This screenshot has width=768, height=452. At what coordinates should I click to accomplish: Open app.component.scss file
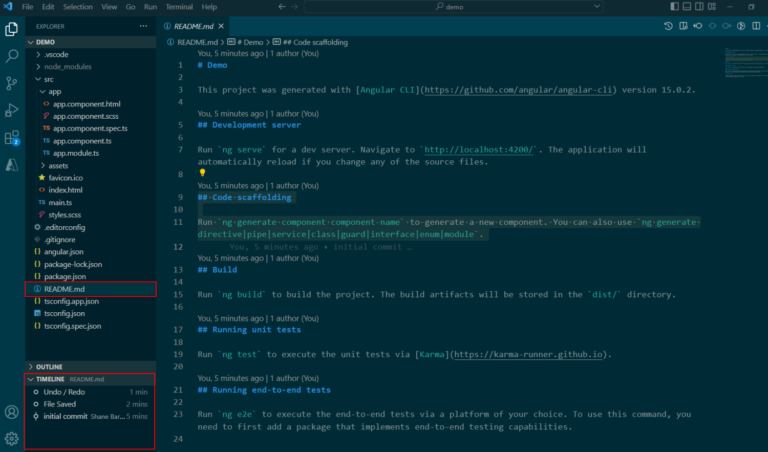tap(85, 117)
